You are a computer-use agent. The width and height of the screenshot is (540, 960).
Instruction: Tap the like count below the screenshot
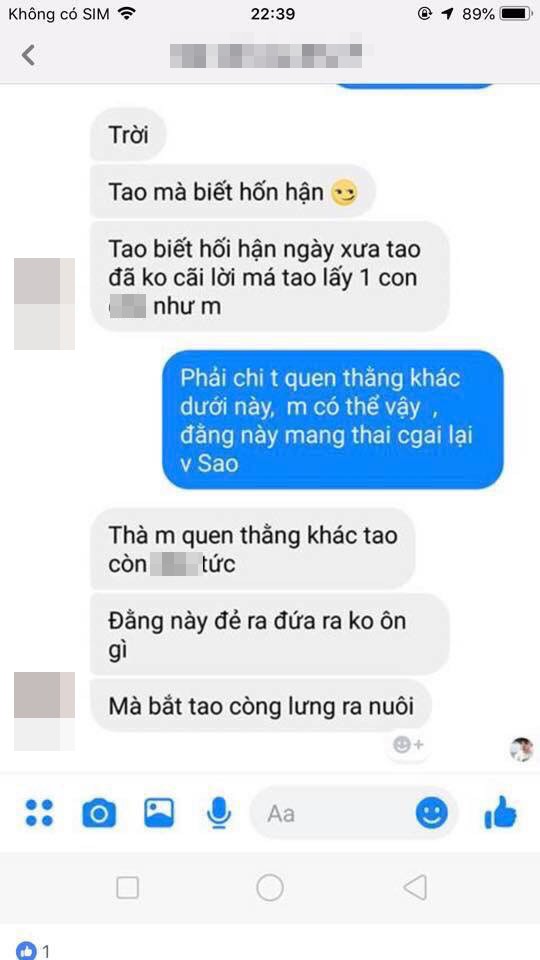[34, 950]
